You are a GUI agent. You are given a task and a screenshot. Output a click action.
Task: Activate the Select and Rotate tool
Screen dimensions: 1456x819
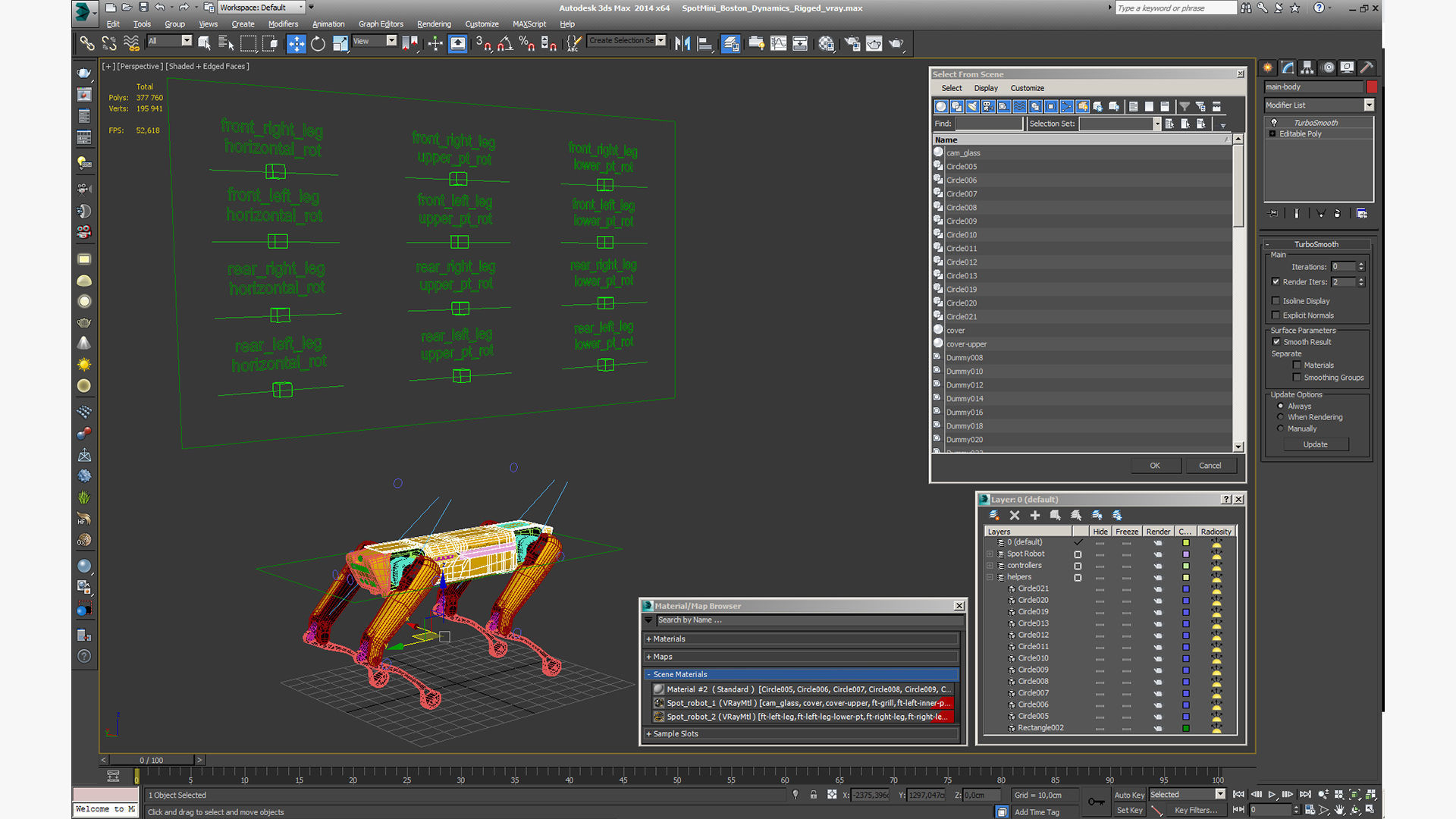[x=318, y=43]
